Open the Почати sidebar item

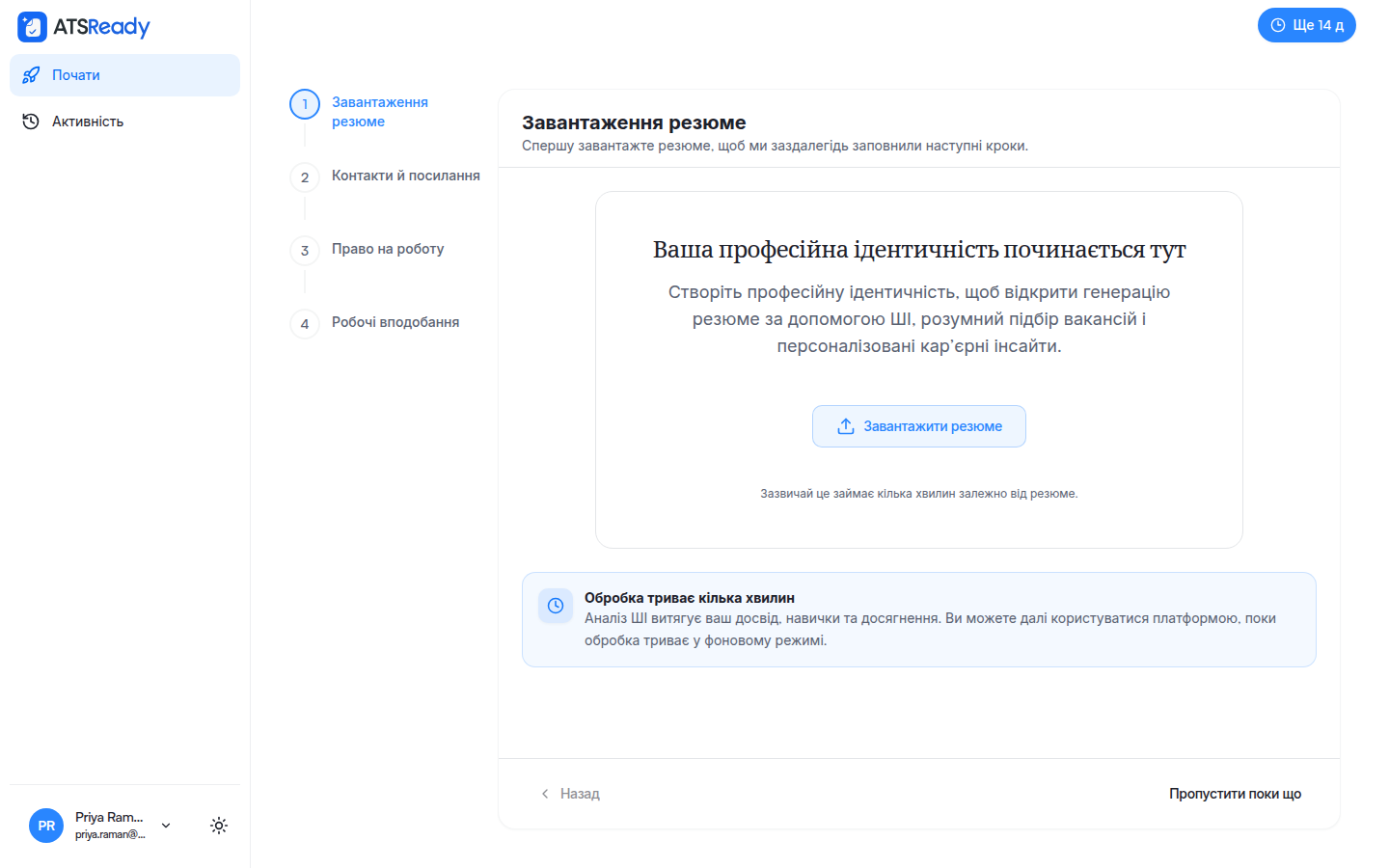124,75
